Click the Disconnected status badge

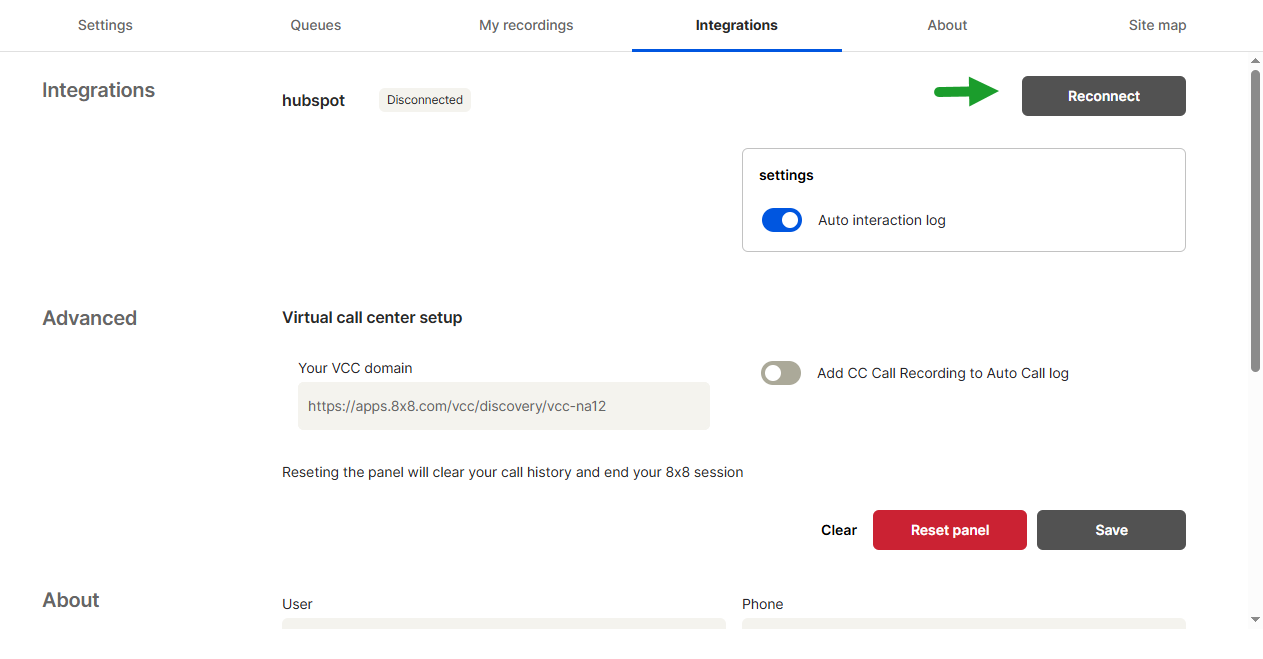[425, 100]
